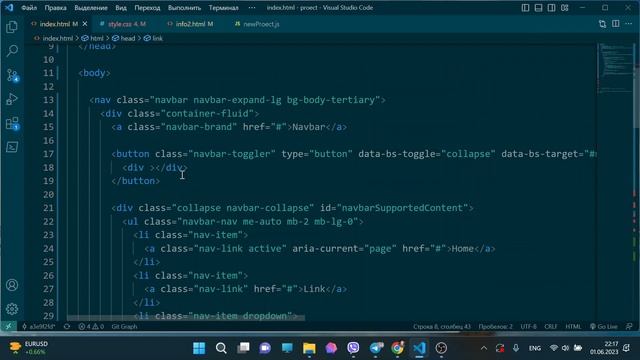This screenshot has height=360, width=640.
Task: Open the Выполнить menu
Action: pyautogui.click(x=184, y=8)
